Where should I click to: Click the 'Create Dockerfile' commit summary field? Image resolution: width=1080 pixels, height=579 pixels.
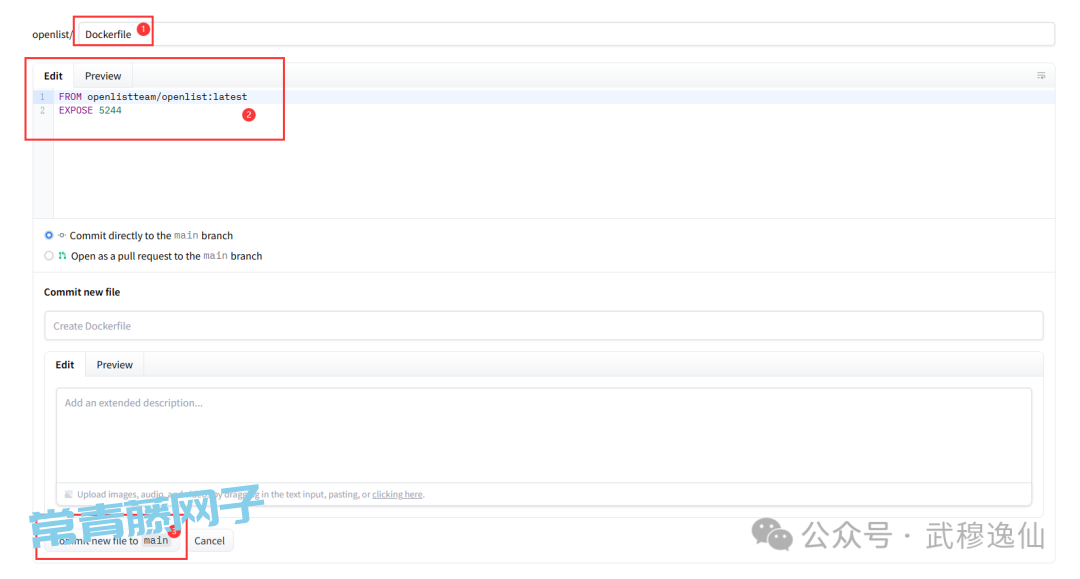coord(543,326)
